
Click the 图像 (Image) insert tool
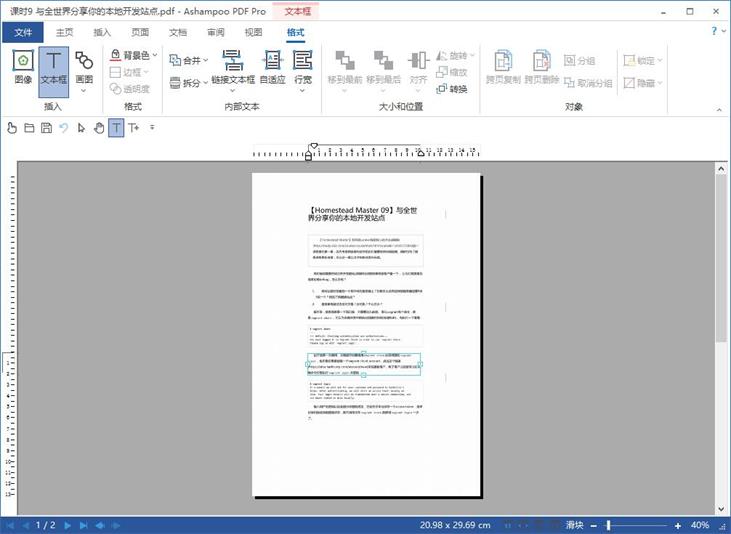click(x=23, y=68)
